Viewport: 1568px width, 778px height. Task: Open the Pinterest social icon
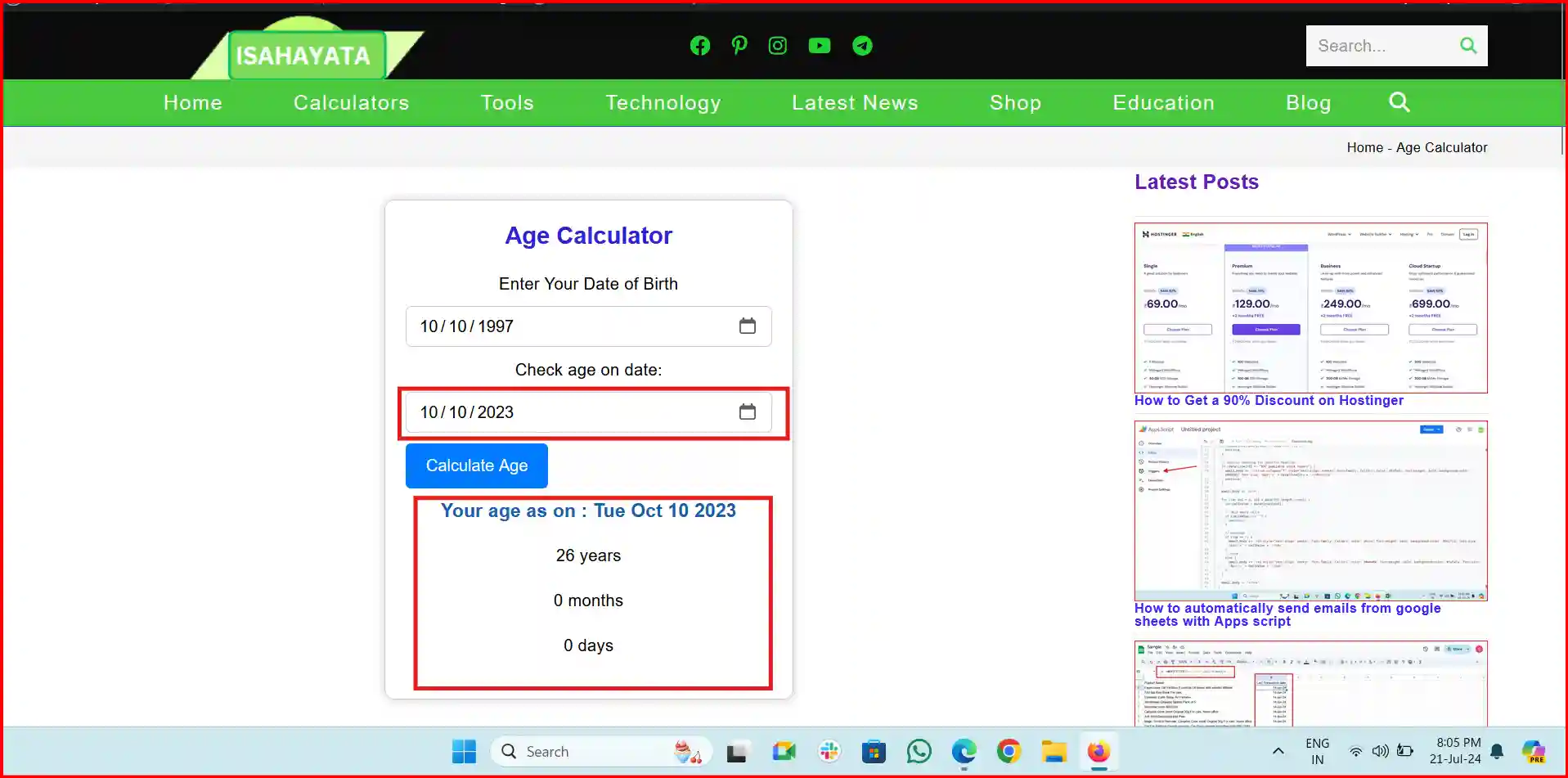tap(739, 46)
